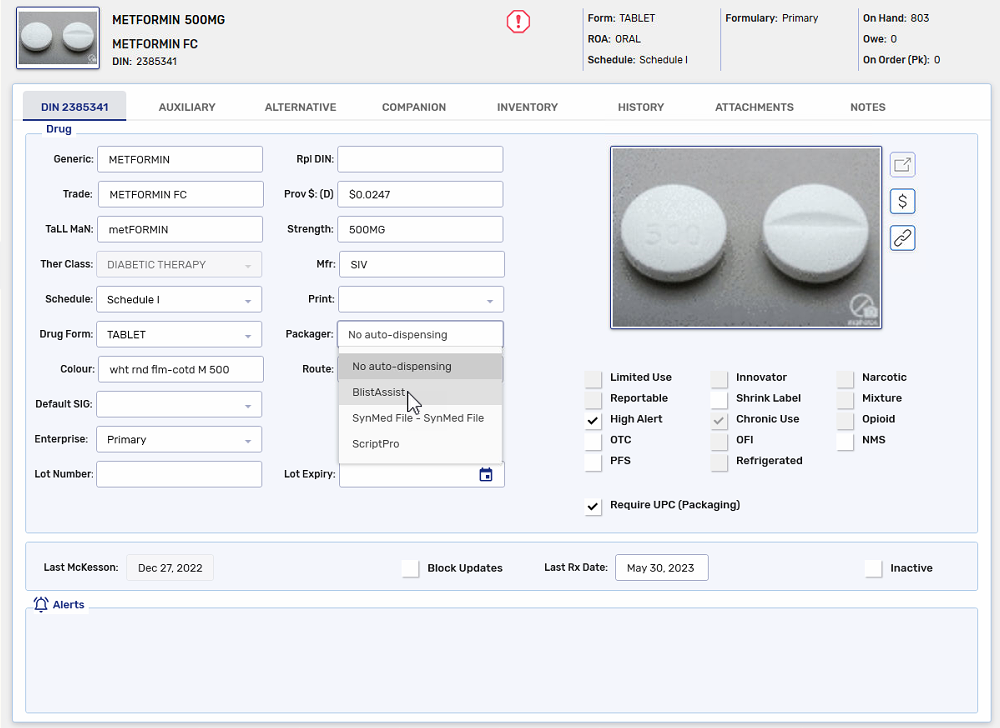Open the ATTACHMENTS tab
The height and width of the screenshot is (728, 1000).
pyautogui.click(x=754, y=106)
